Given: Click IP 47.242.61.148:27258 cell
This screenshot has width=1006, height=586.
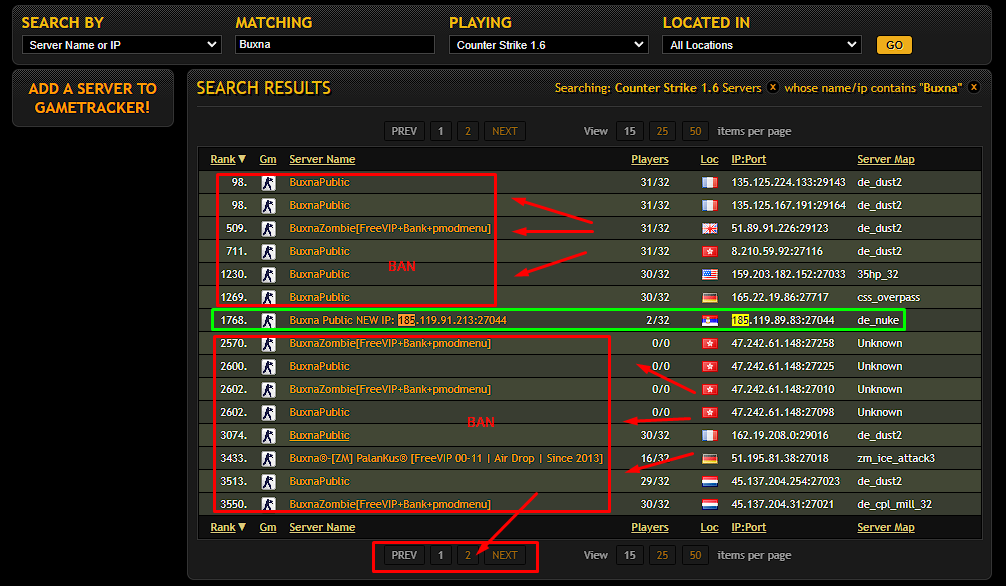Looking at the screenshot, I should click(783, 343).
